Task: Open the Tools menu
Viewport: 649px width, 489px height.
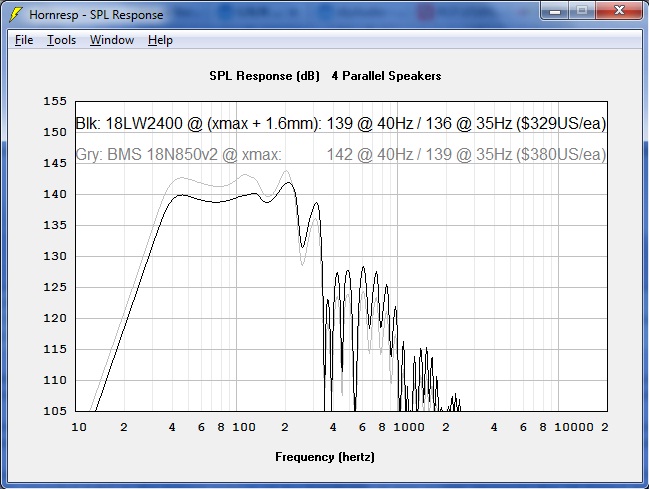Action: click(x=61, y=40)
